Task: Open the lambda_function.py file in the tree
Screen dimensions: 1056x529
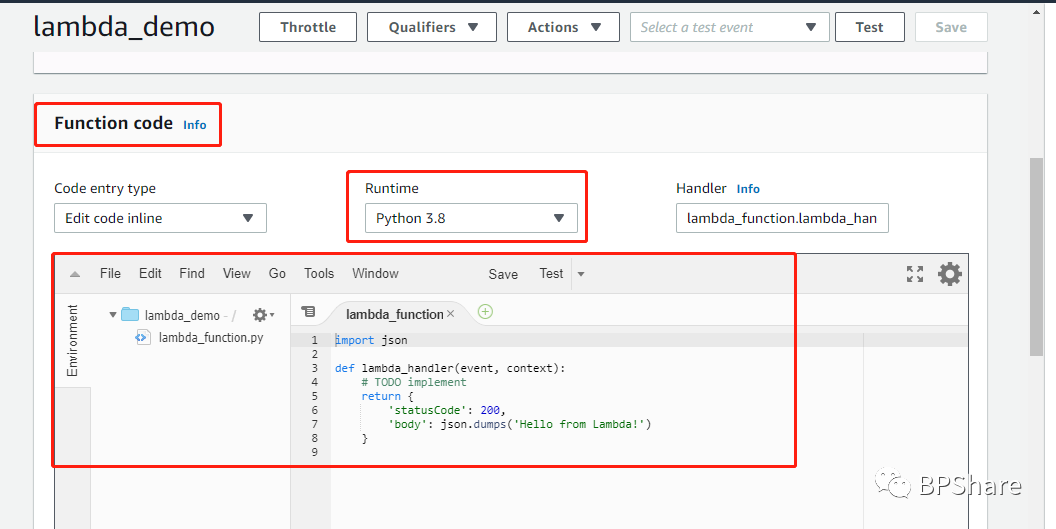Action: click(x=210, y=337)
